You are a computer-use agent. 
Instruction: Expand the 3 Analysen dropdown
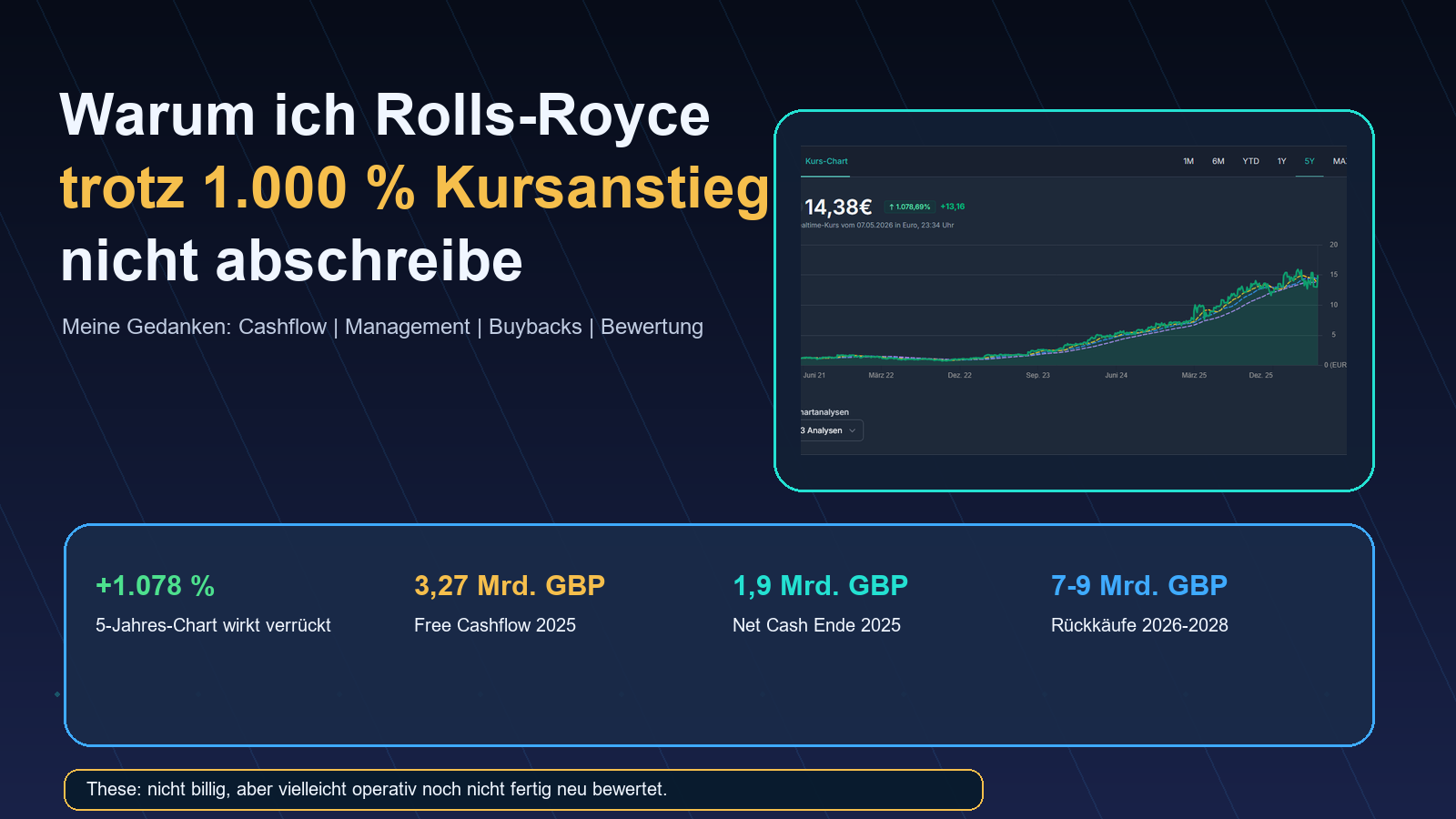[x=831, y=430]
